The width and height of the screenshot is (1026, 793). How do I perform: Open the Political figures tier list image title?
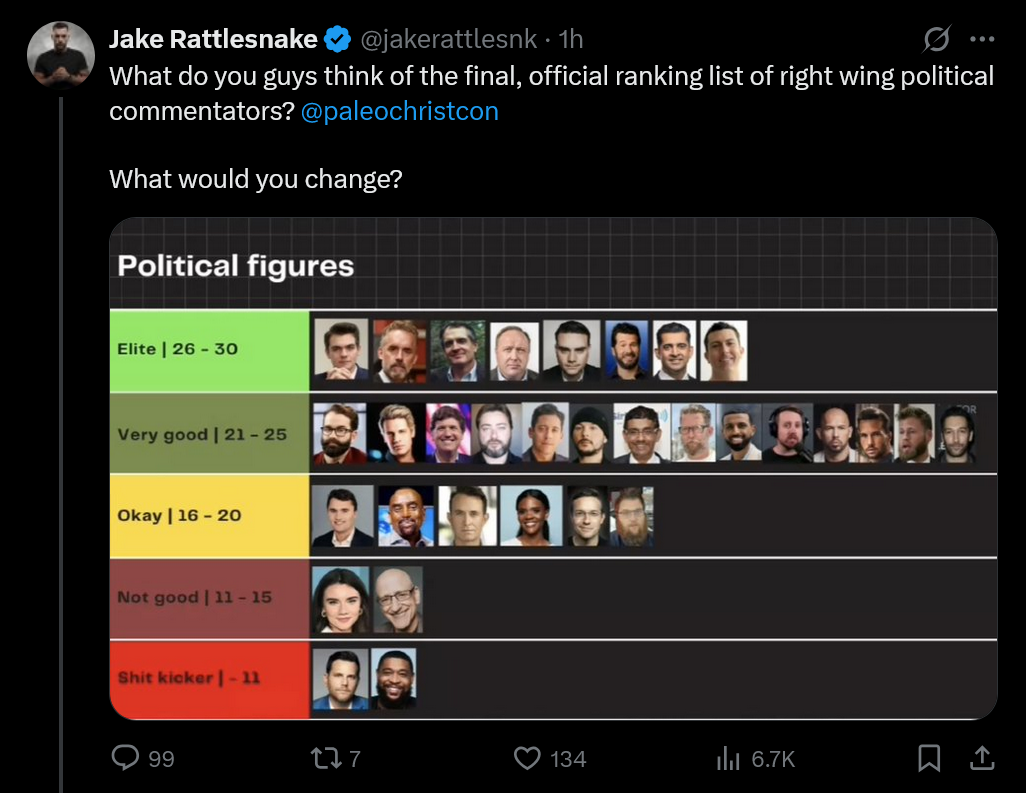pos(236,266)
